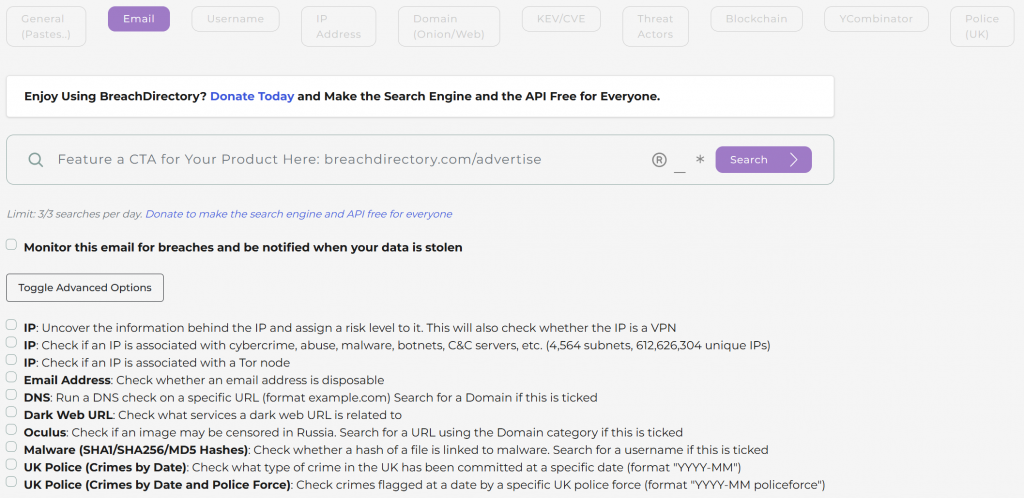Tick the IP Tor node checkbox
This screenshot has width=1024, height=498.
pos(11,360)
